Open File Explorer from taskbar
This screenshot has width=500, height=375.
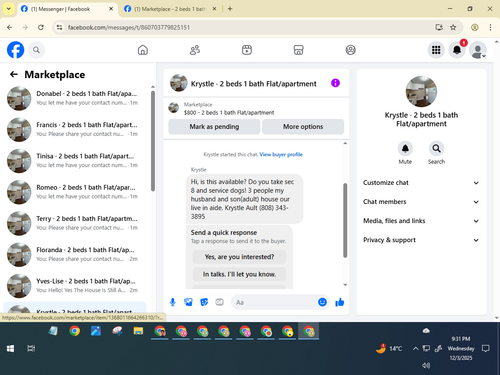click(x=138, y=331)
